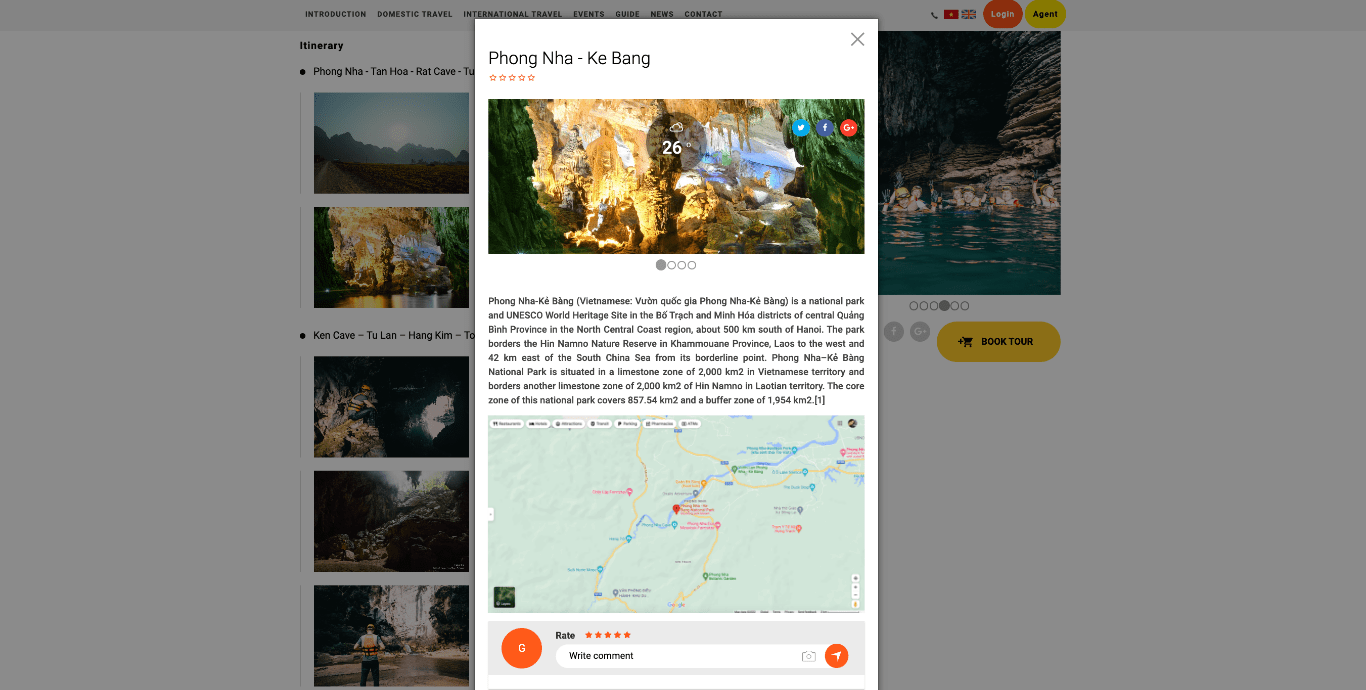
Task: Send the comment with the arrow icon
Action: (x=836, y=656)
